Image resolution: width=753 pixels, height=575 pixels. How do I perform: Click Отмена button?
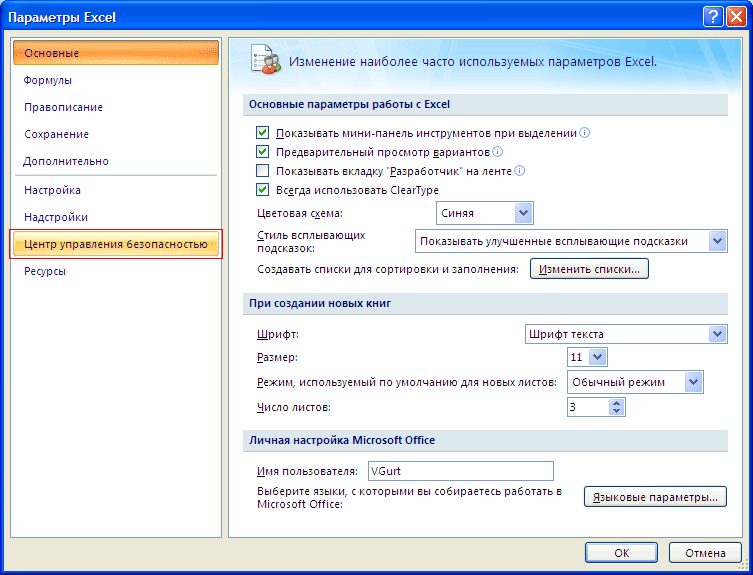pos(705,553)
